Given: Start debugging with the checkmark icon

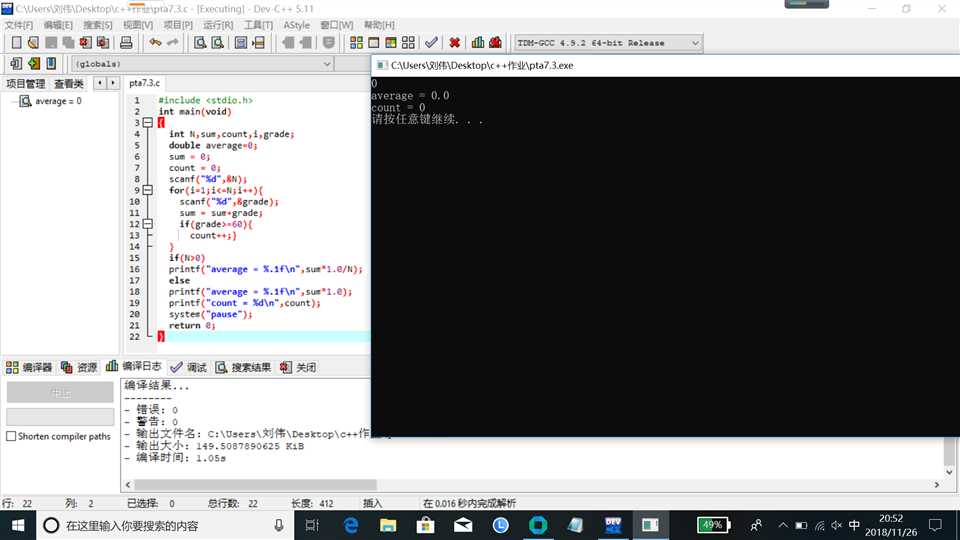Looking at the screenshot, I should (x=432, y=42).
